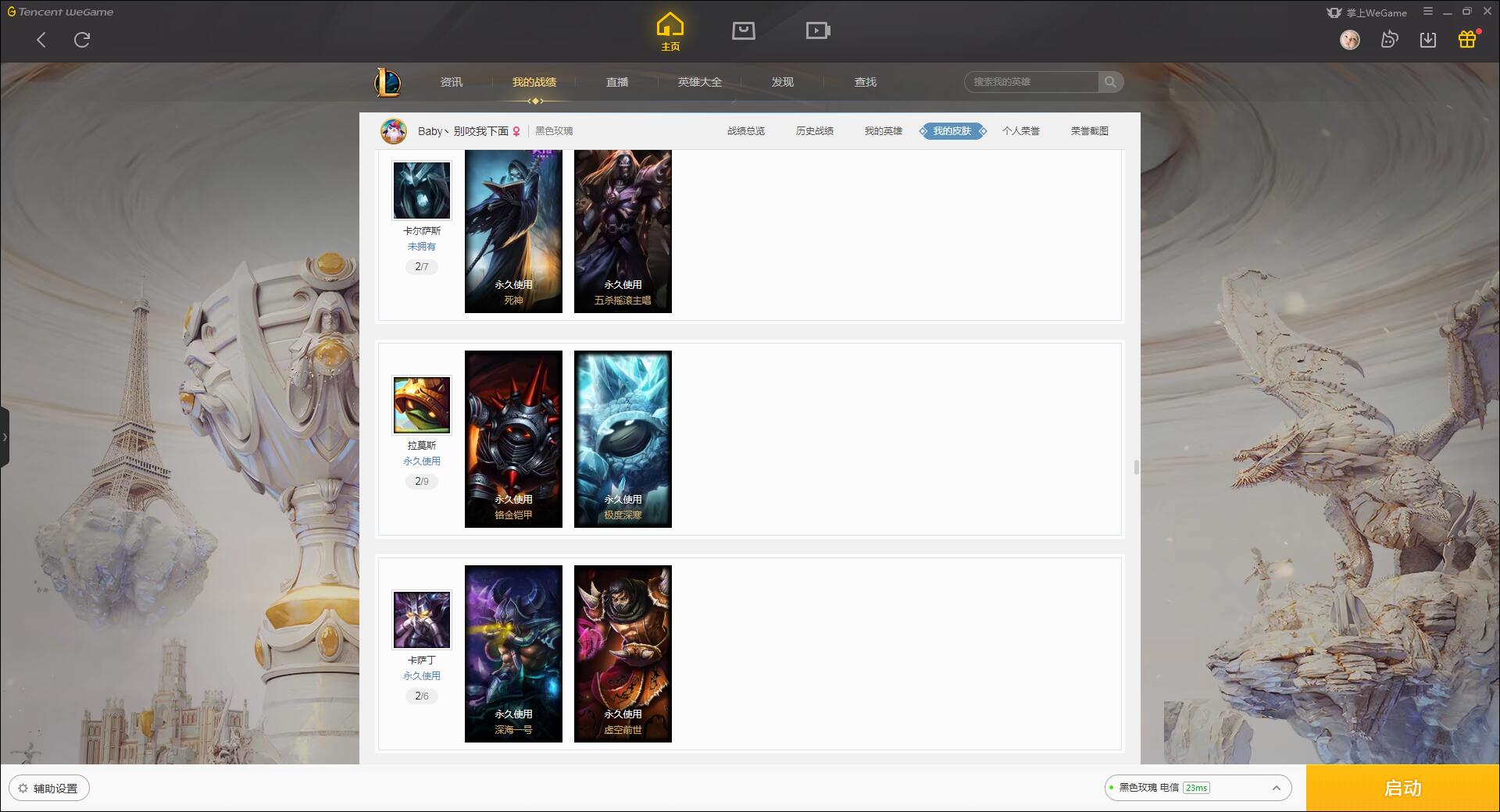1500x812 pixels.
Task: Click 永久使用 status under 拉莫斯
Action: point(422,461)
